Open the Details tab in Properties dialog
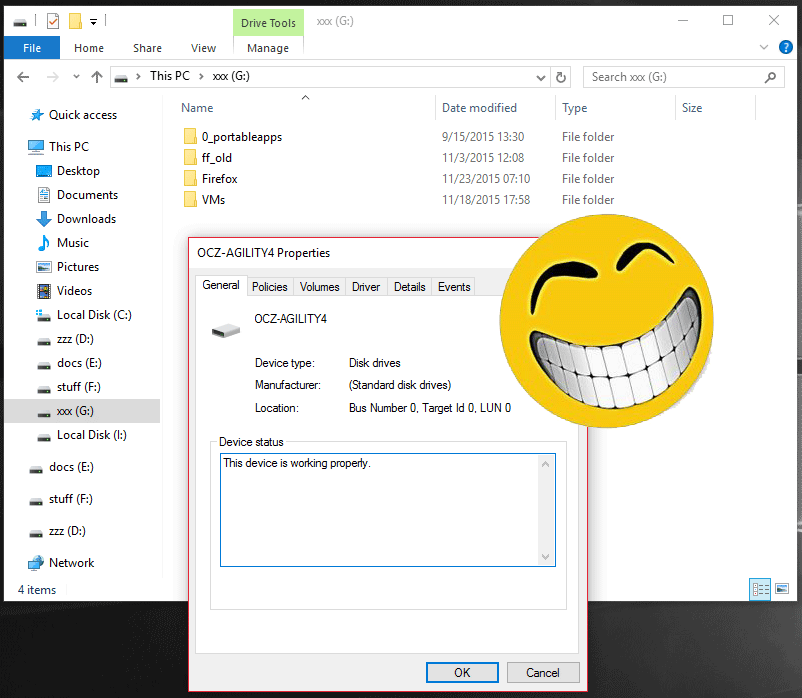The height and width of the screenshot is (698, 802). pyautogui.click(x=409, y=287)
